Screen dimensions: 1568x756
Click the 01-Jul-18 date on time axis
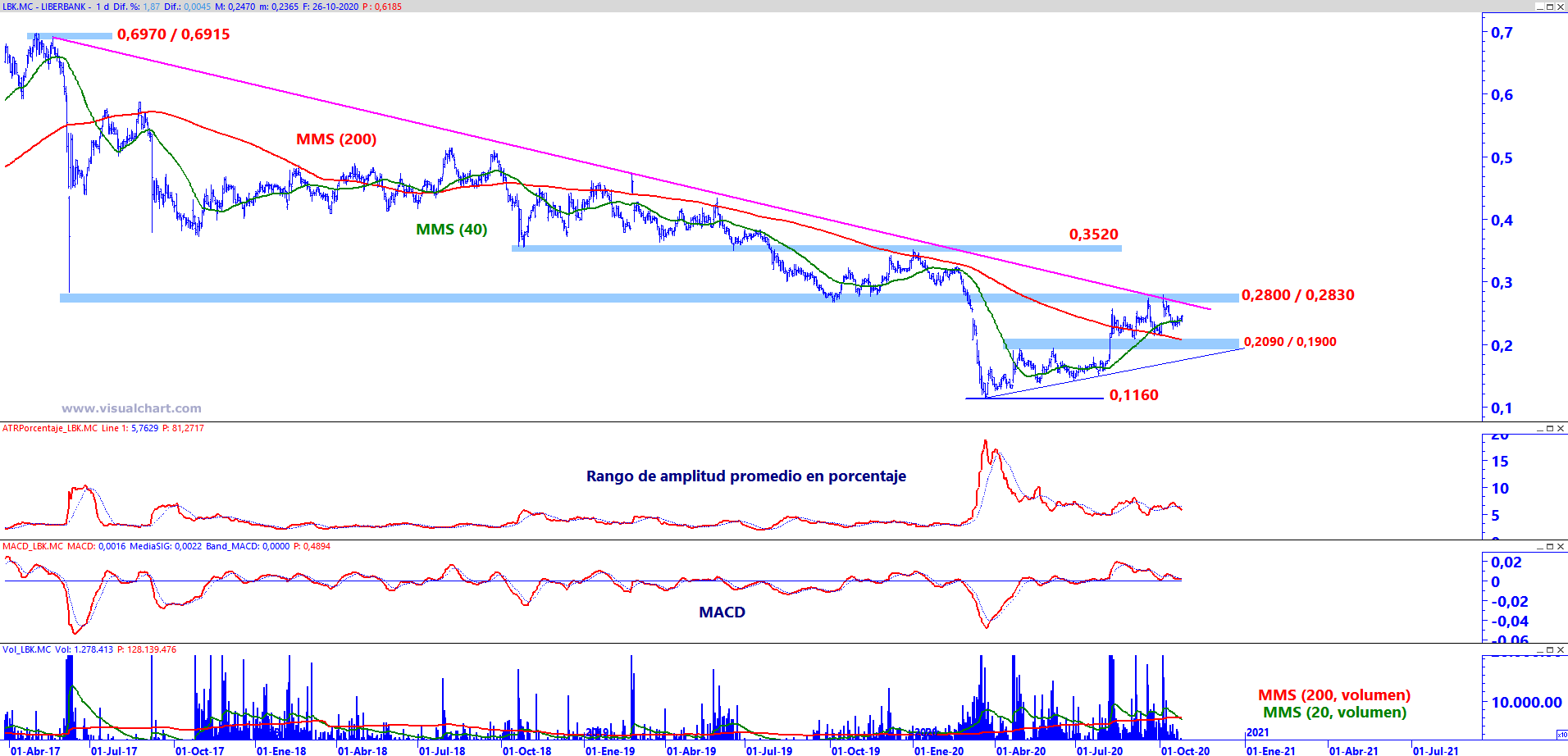tap(442, 750)
